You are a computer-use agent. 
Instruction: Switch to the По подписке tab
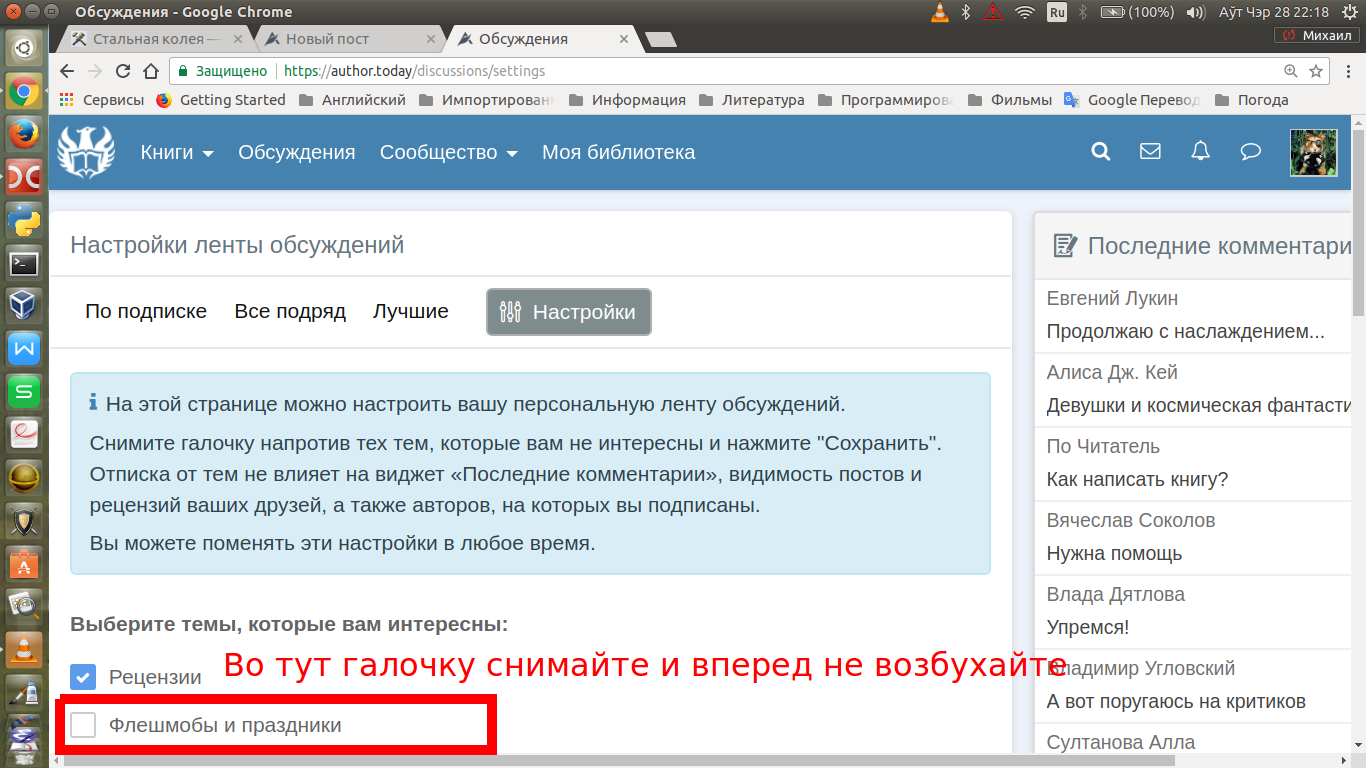tap(146, 311)
